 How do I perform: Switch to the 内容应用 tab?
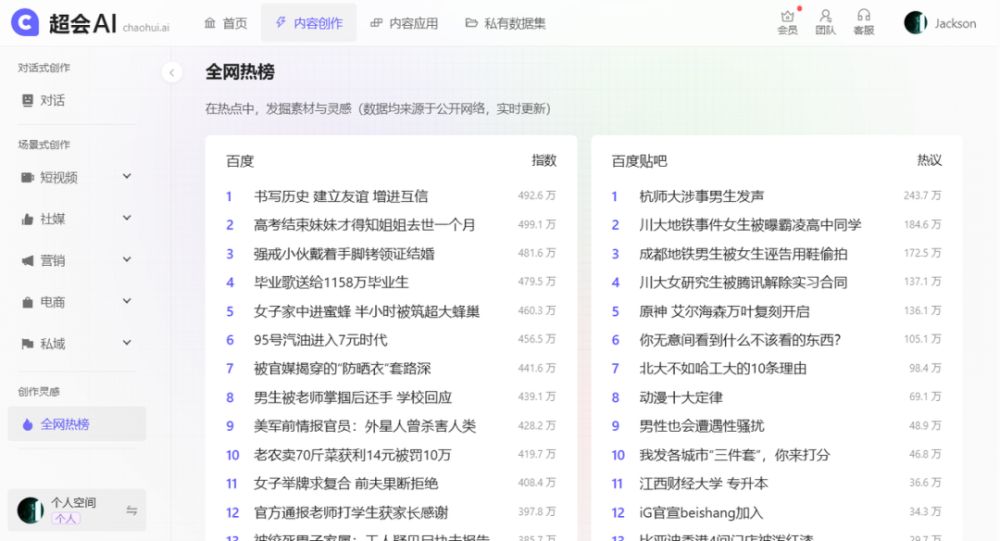pos(404,24)
